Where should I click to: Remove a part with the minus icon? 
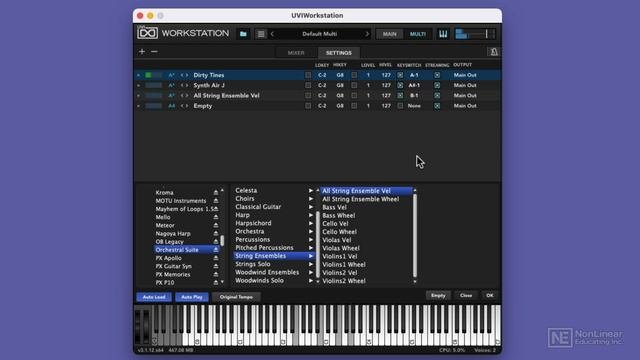point(154,51)
